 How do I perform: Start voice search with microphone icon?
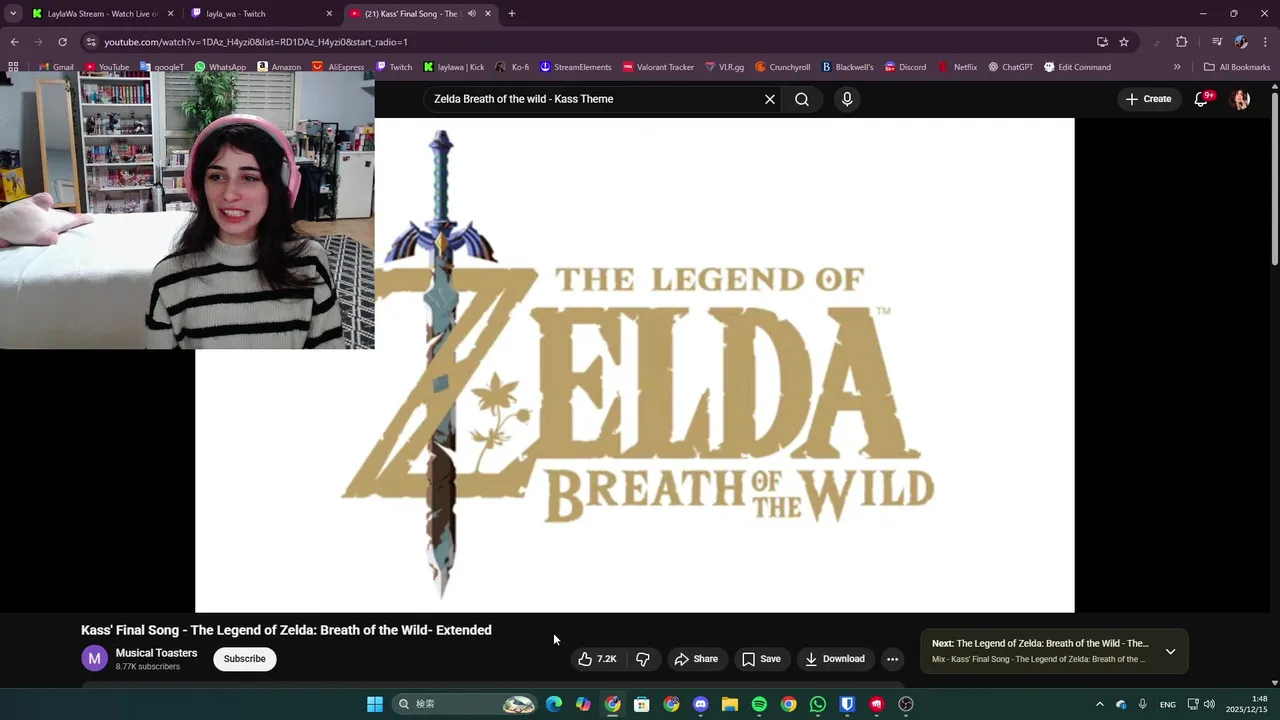point(847,99)
